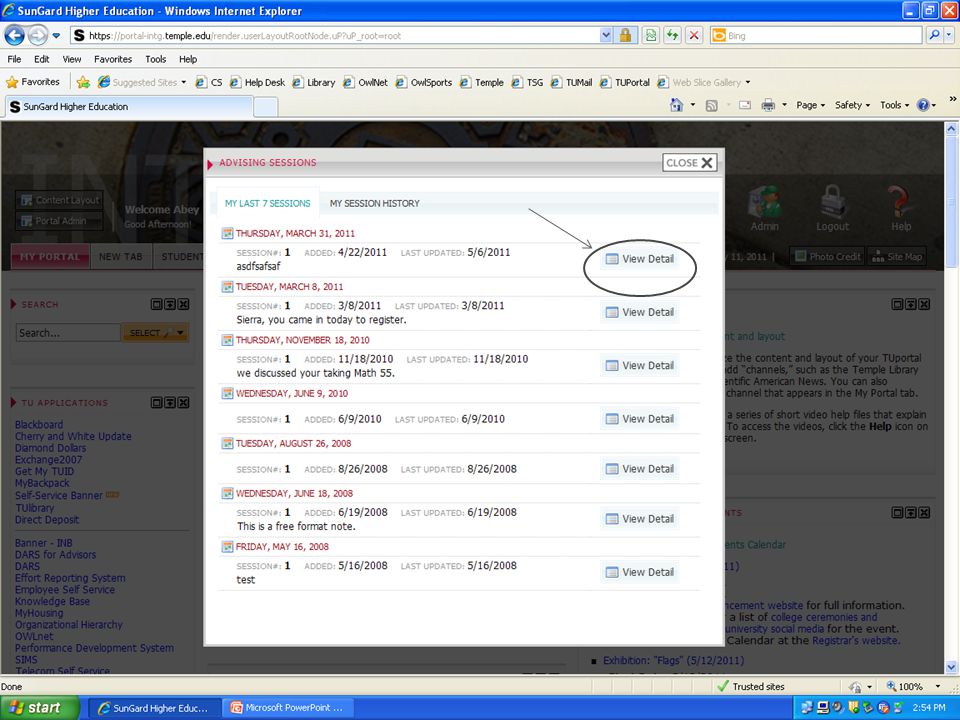
Task: Click calendar icon beside Tuesday, August 26, 2008
Action: pos(227,443)
